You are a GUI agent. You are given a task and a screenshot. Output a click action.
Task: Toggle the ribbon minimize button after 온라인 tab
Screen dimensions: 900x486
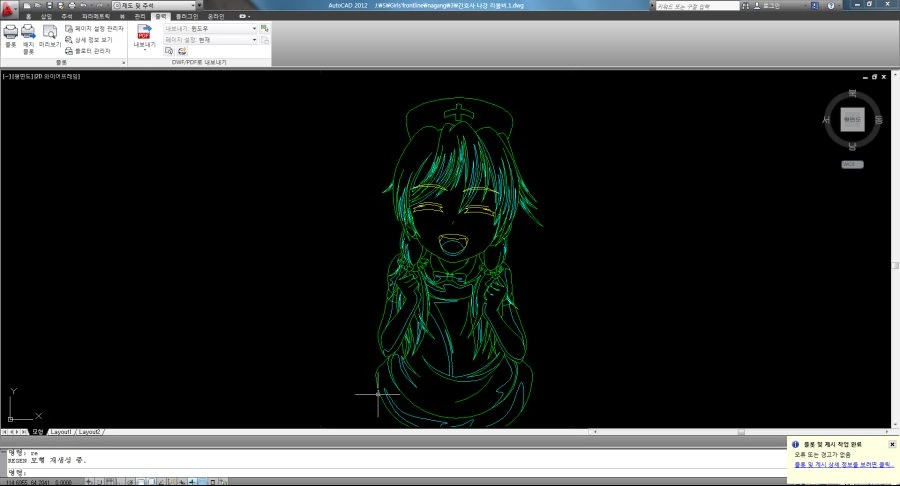[x=245, y=17]
